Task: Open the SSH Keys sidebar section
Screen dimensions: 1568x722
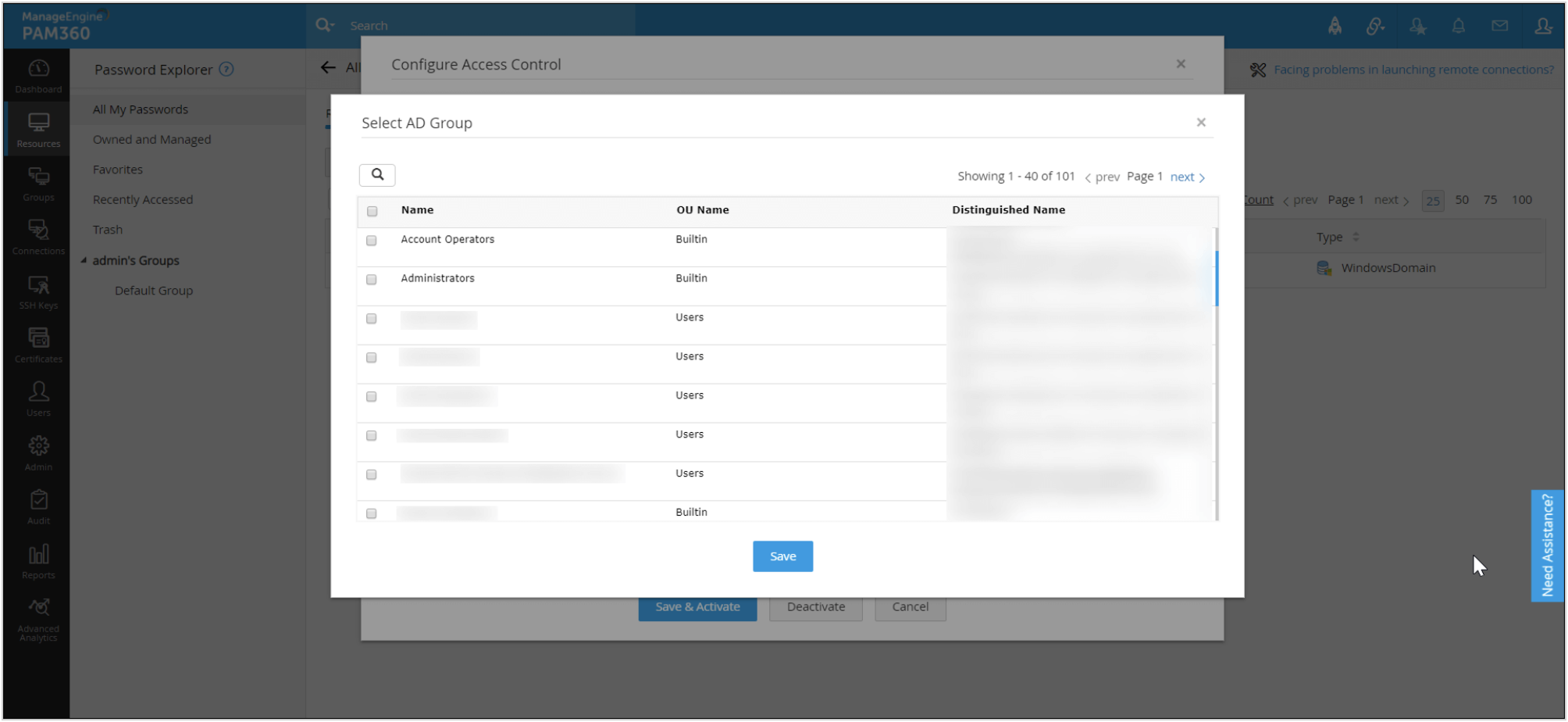Action: (38, 292)
